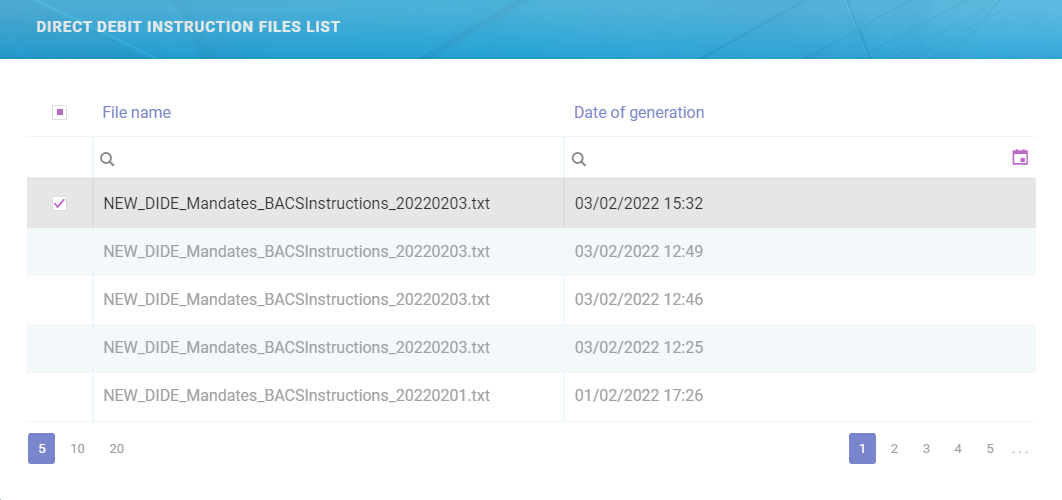Go to page 3
The height and width of the screenshot is (500, 1062).
tap(926, 449)
